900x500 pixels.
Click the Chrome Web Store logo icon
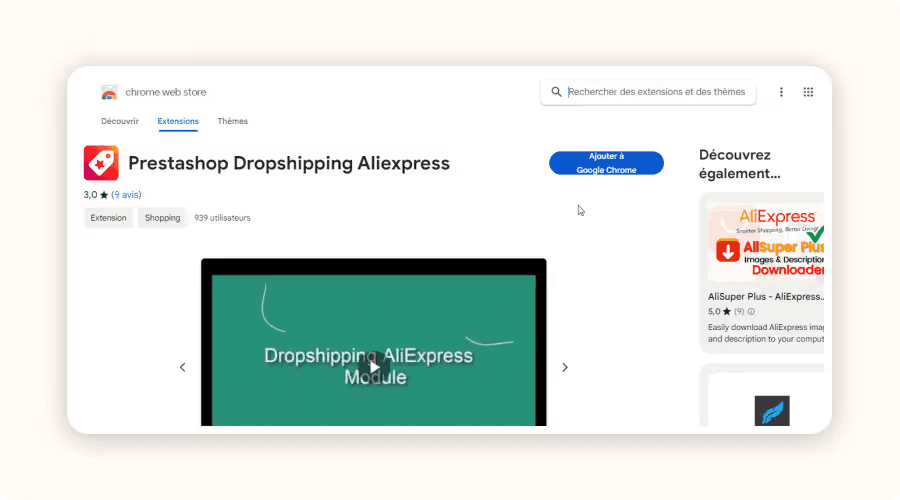pos(109,92)
